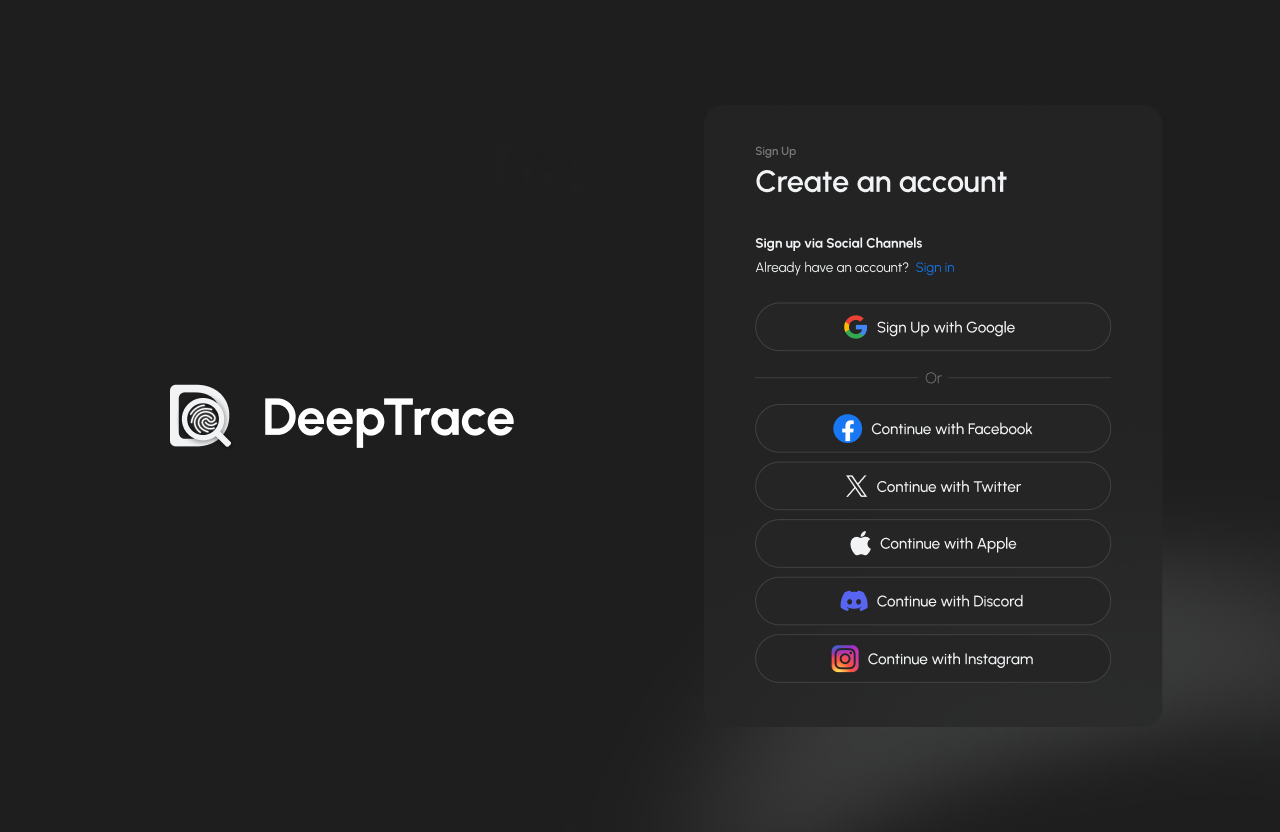Click the Discord logo icon

pos(854,601)
